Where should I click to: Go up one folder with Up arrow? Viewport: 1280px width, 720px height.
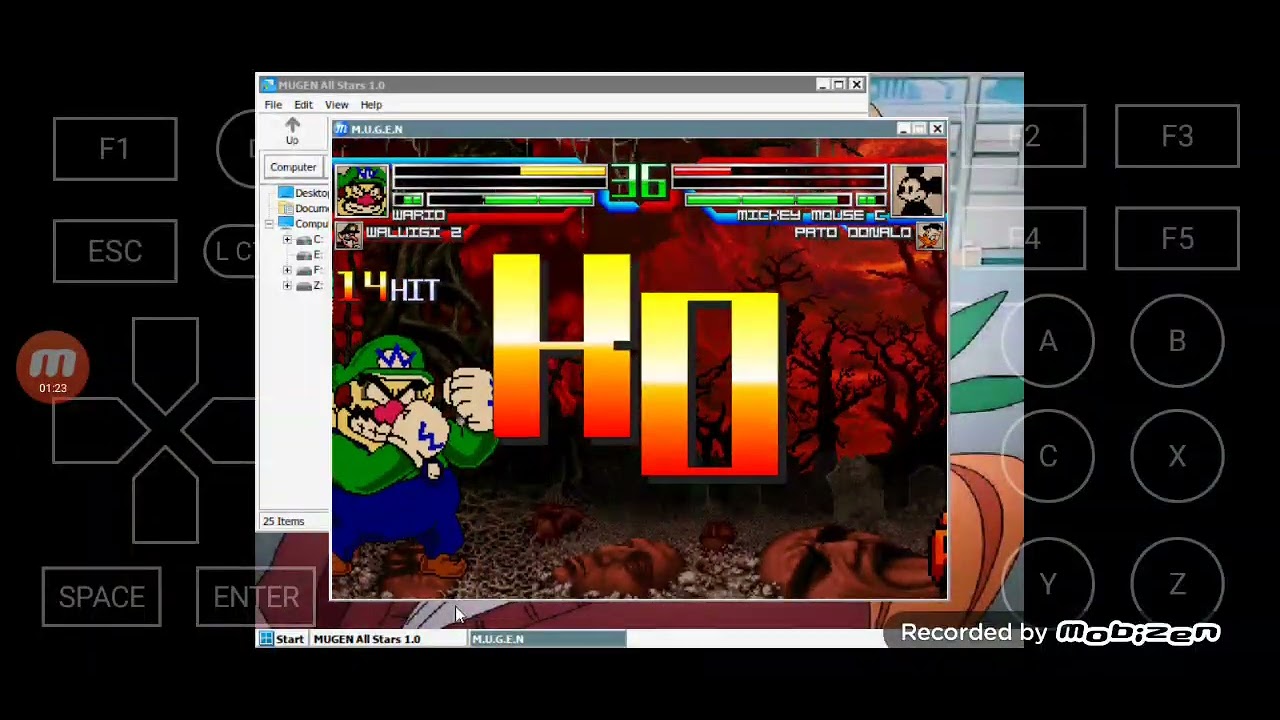click(292, 131)
